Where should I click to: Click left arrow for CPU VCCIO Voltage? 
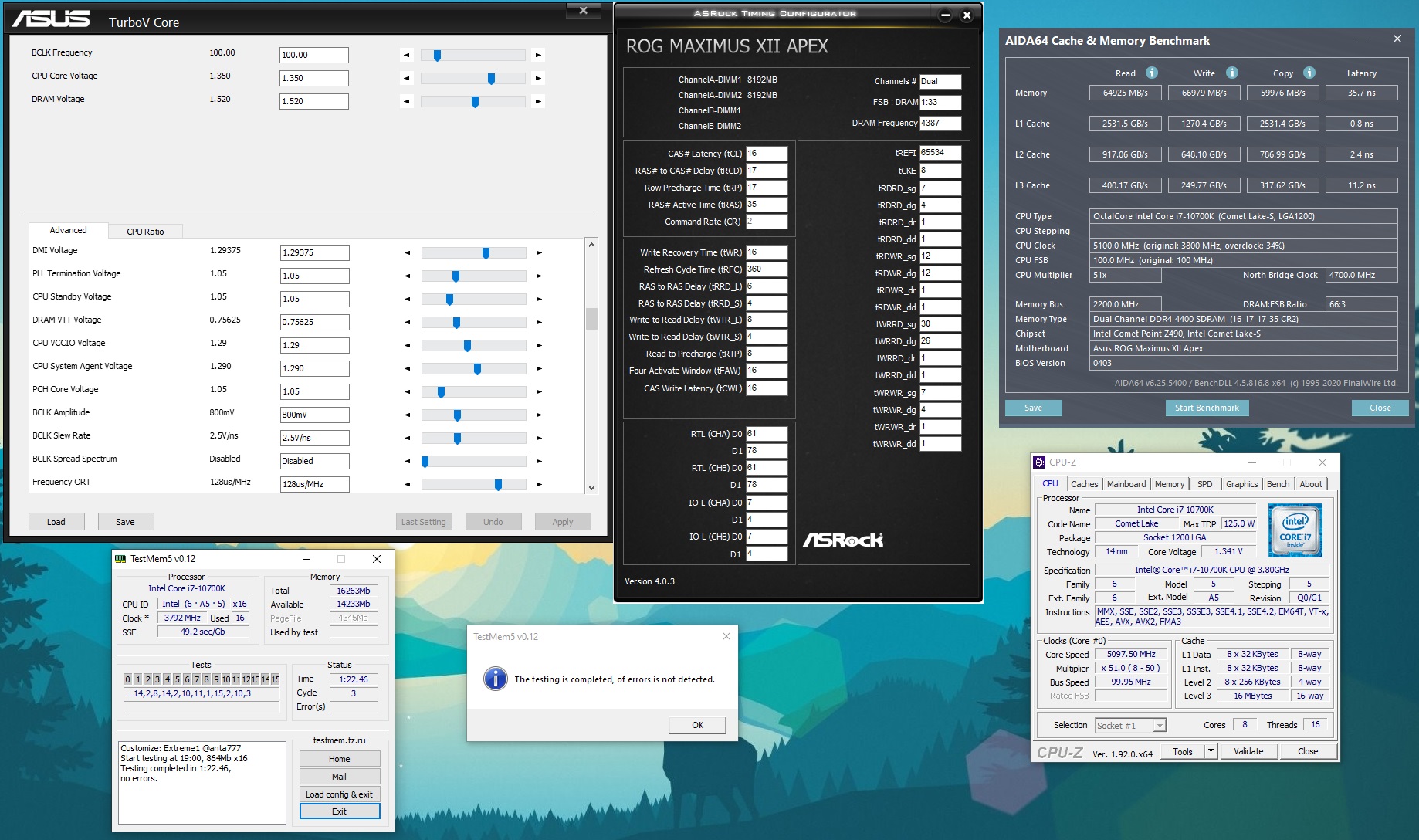[x=407, y=345]
